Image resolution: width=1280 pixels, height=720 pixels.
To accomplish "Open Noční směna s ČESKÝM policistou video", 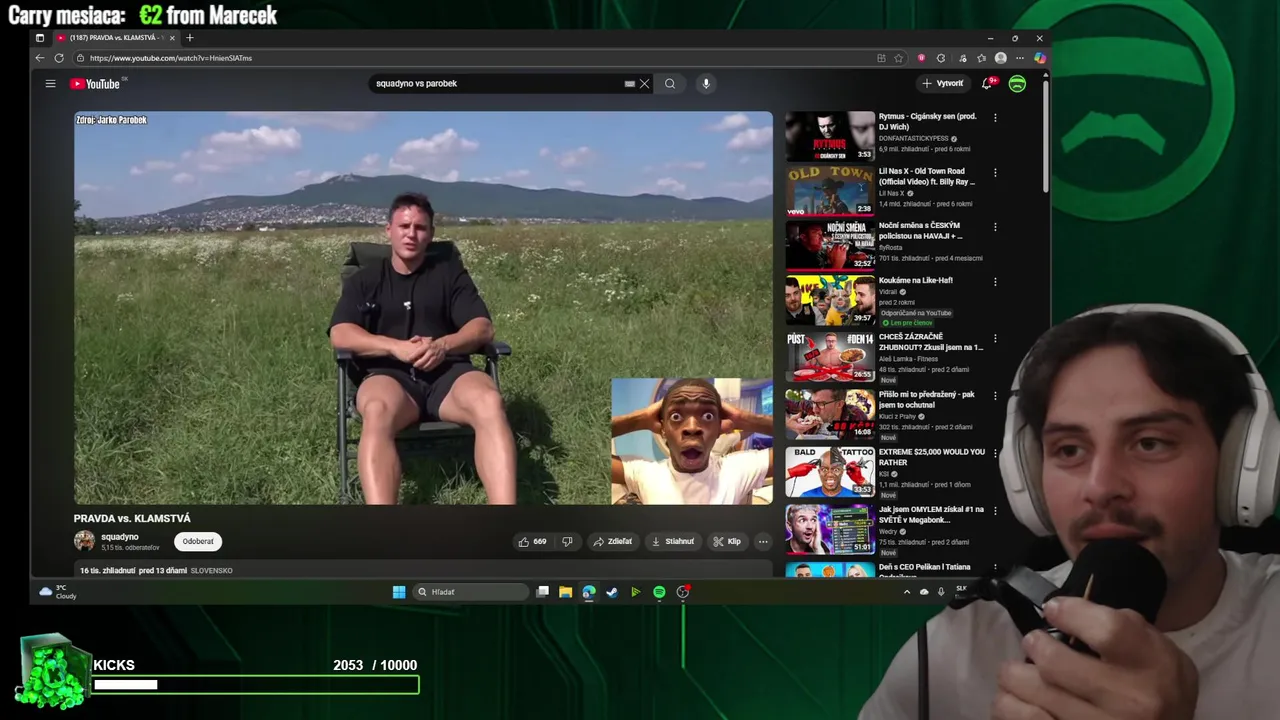I will tap(830, 246).
